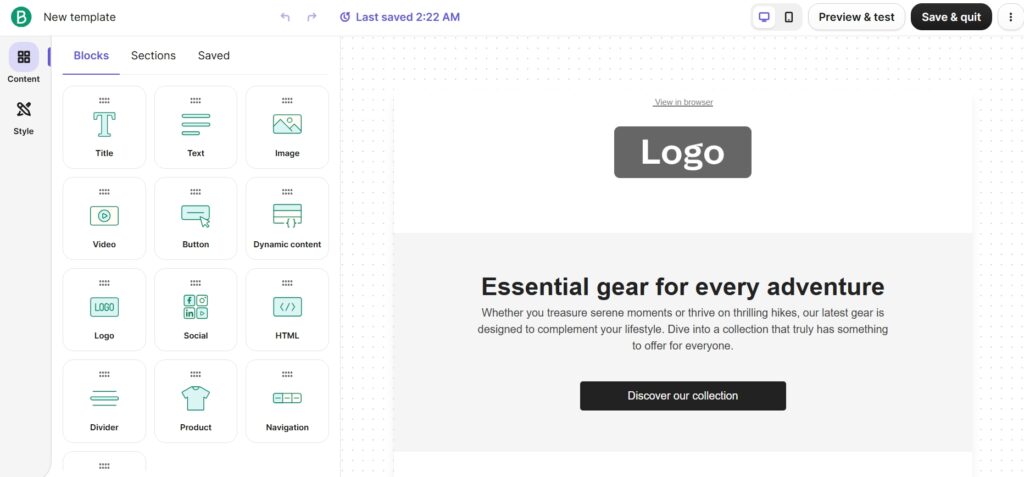Select the Video block

click(x=104, y=218)
